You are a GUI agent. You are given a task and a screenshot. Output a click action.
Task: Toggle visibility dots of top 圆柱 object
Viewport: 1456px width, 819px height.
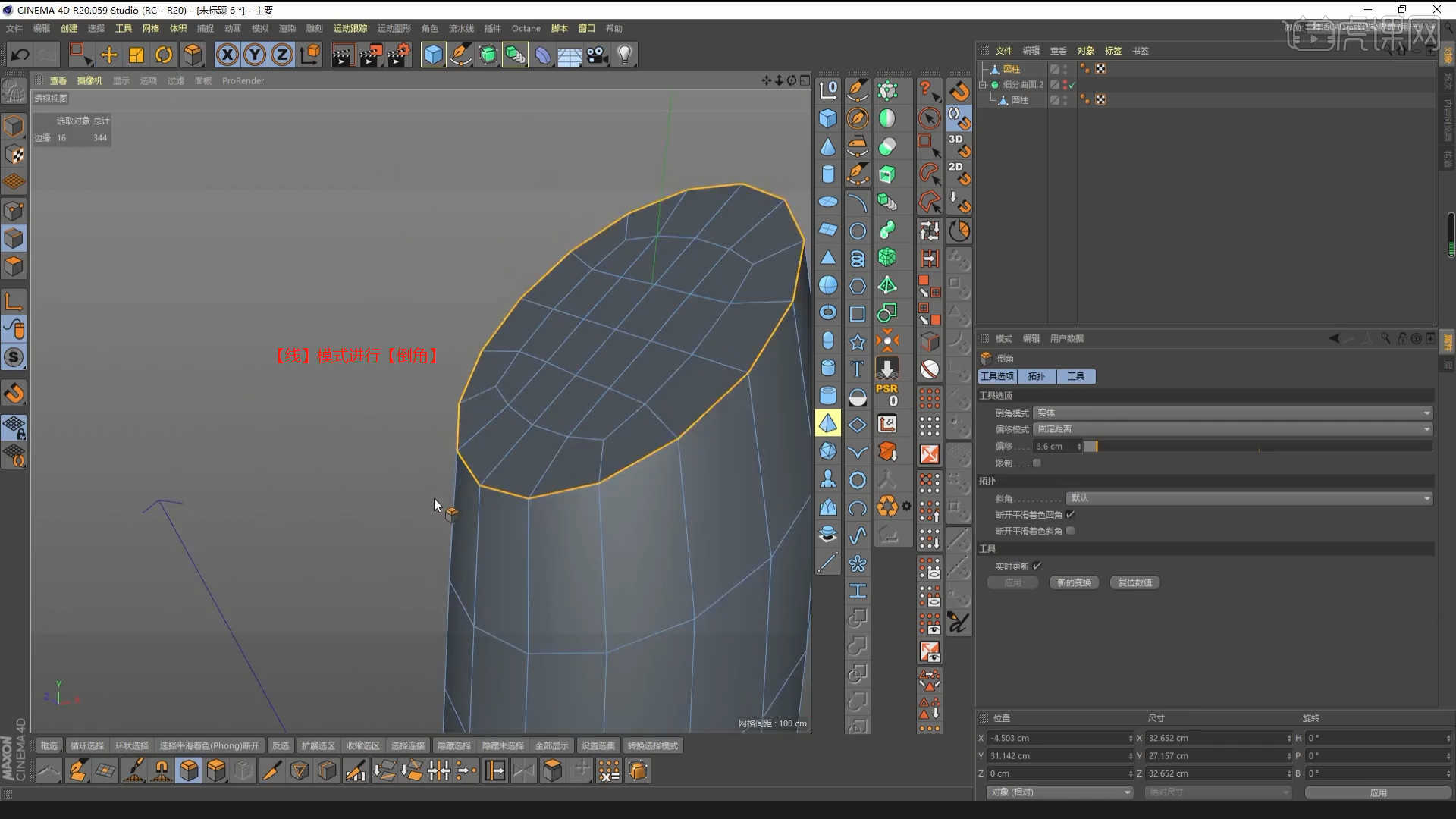point(1065,69)
